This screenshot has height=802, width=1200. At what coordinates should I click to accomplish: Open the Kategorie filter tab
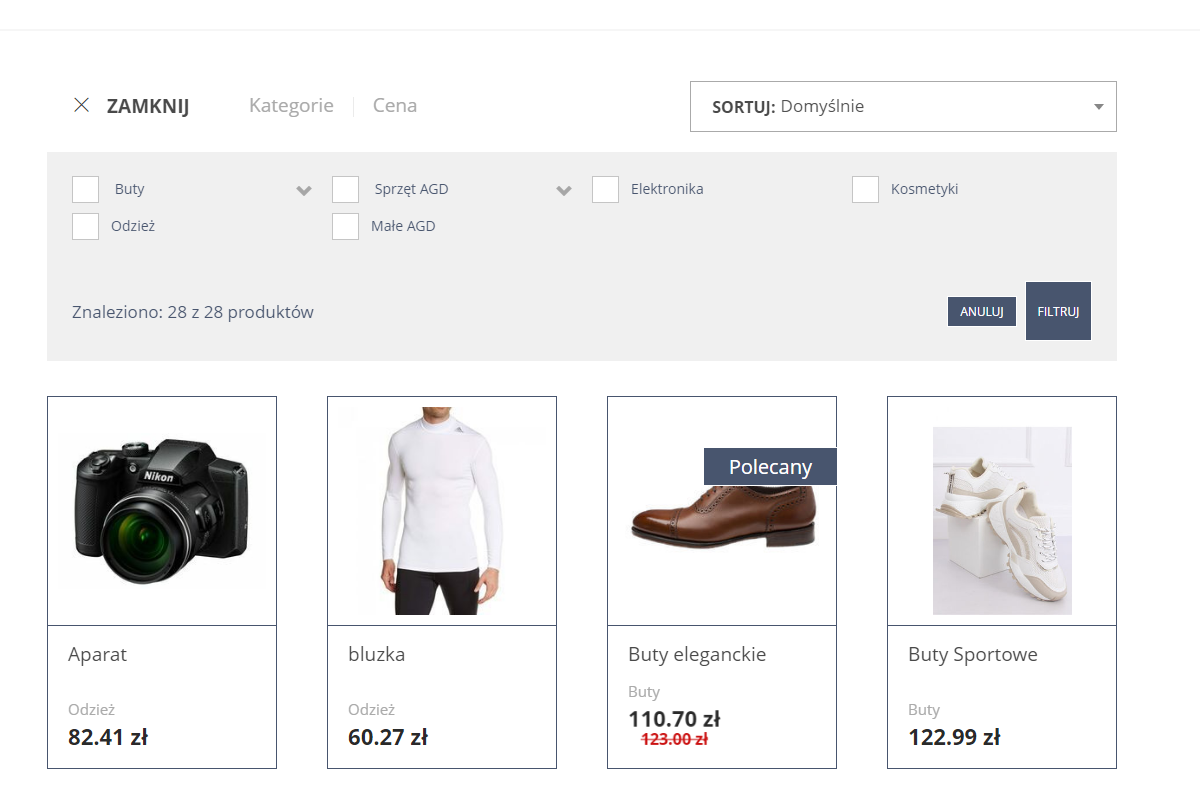pos(291,105)
